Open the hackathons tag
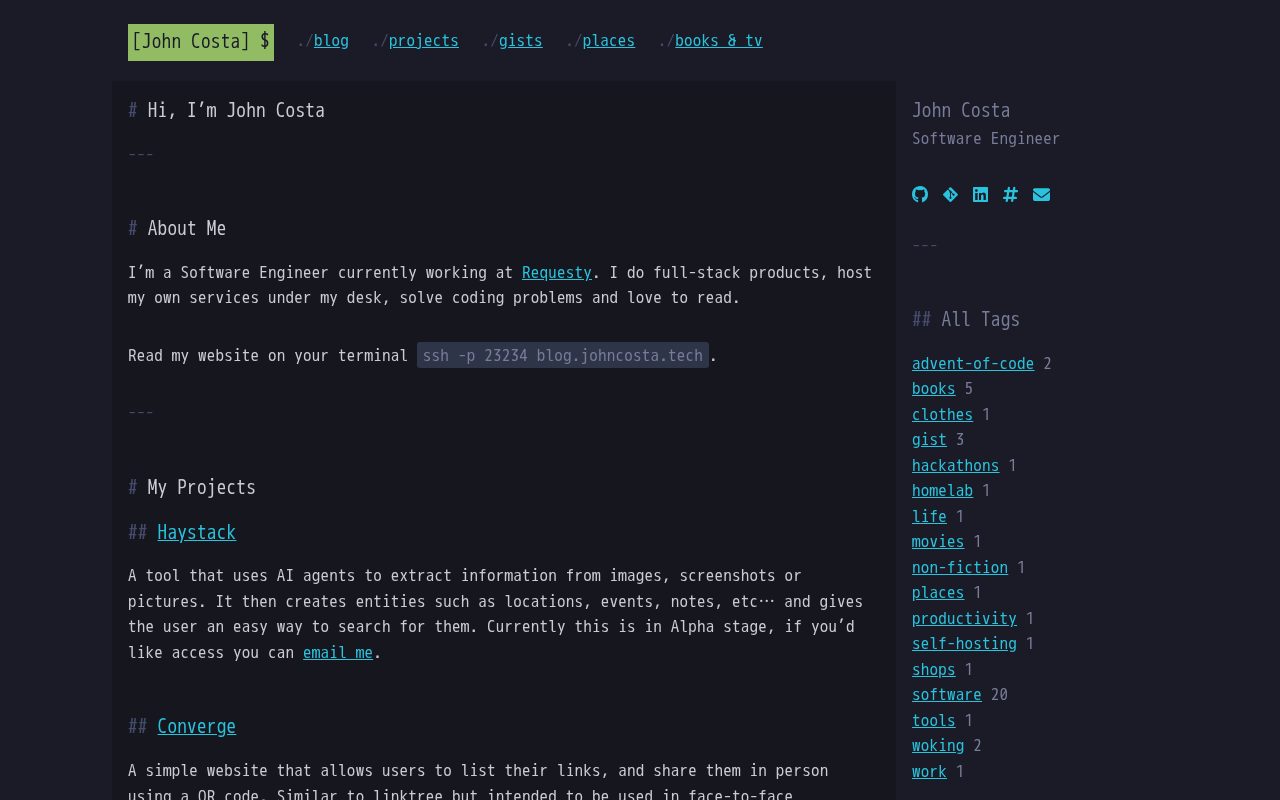Viewport: 1280px width, 800px height. coord(955,466)
